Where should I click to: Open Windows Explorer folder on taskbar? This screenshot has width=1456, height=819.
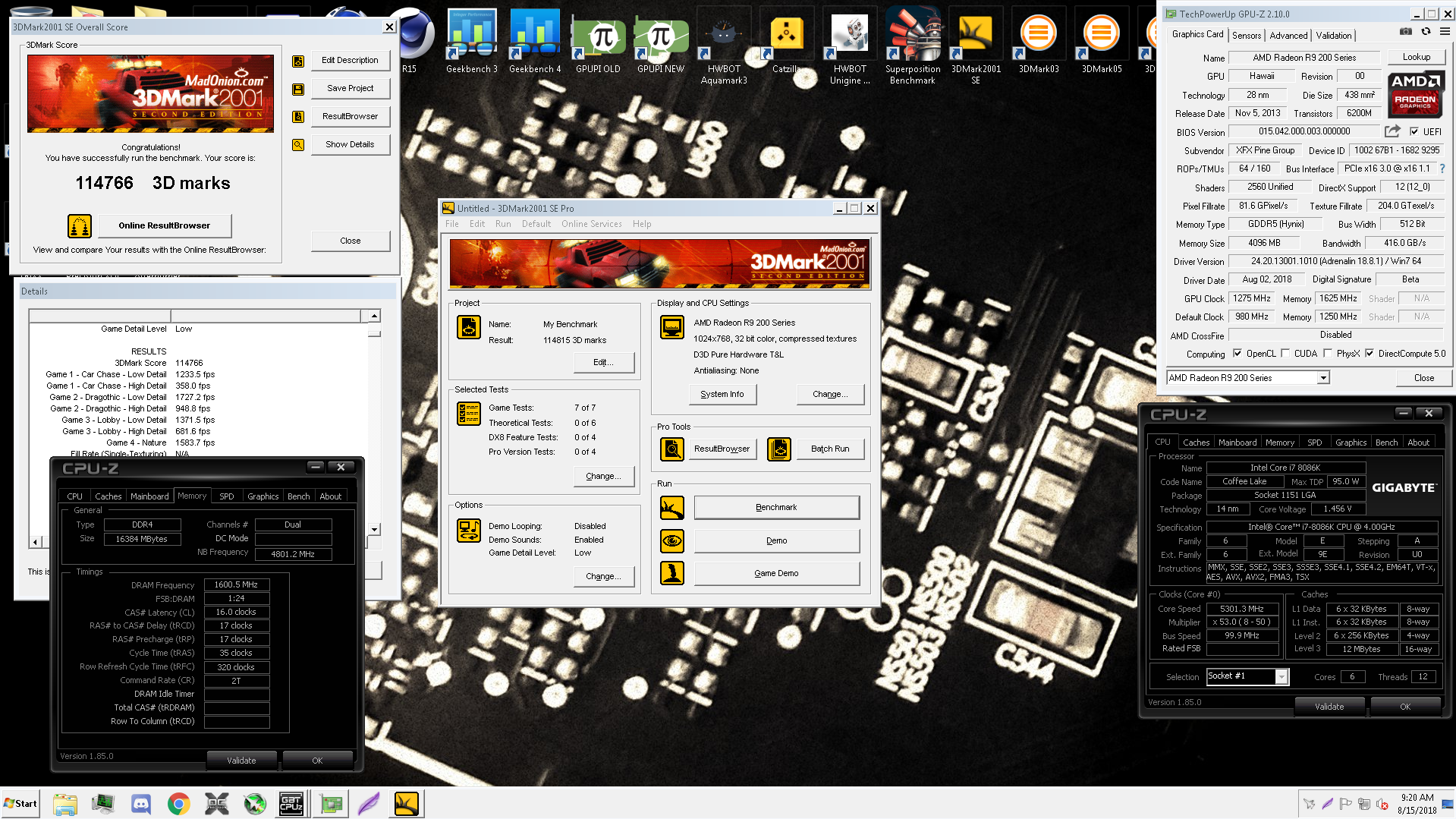tap(65, 804)
